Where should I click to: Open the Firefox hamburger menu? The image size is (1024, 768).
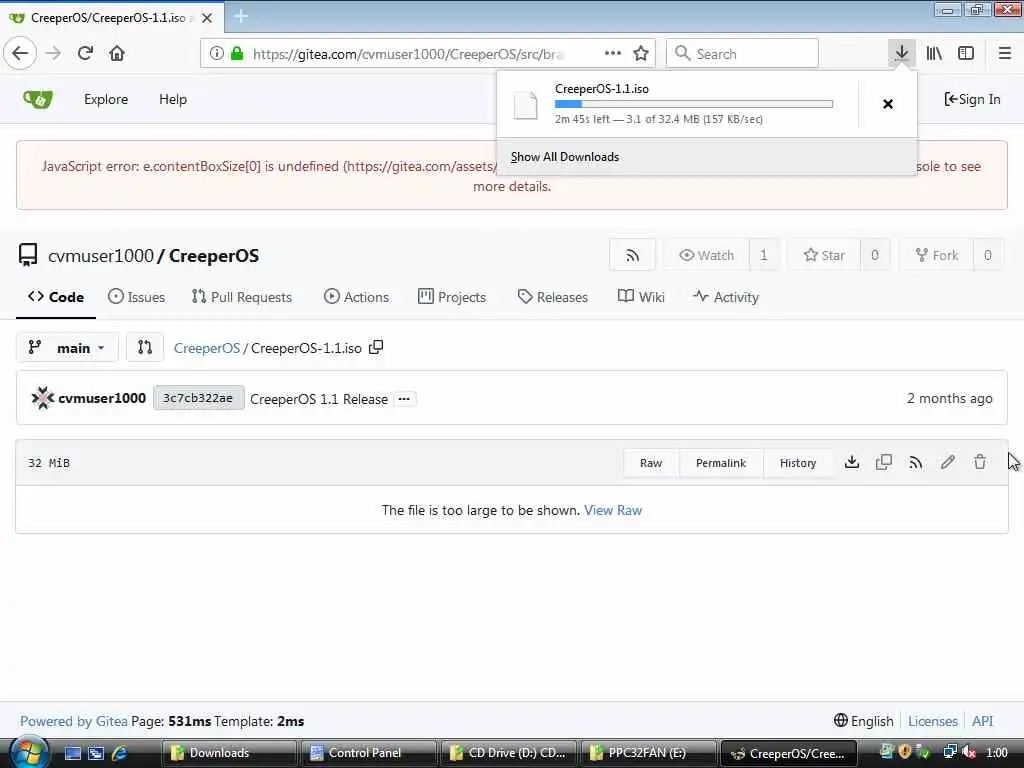1004,54
